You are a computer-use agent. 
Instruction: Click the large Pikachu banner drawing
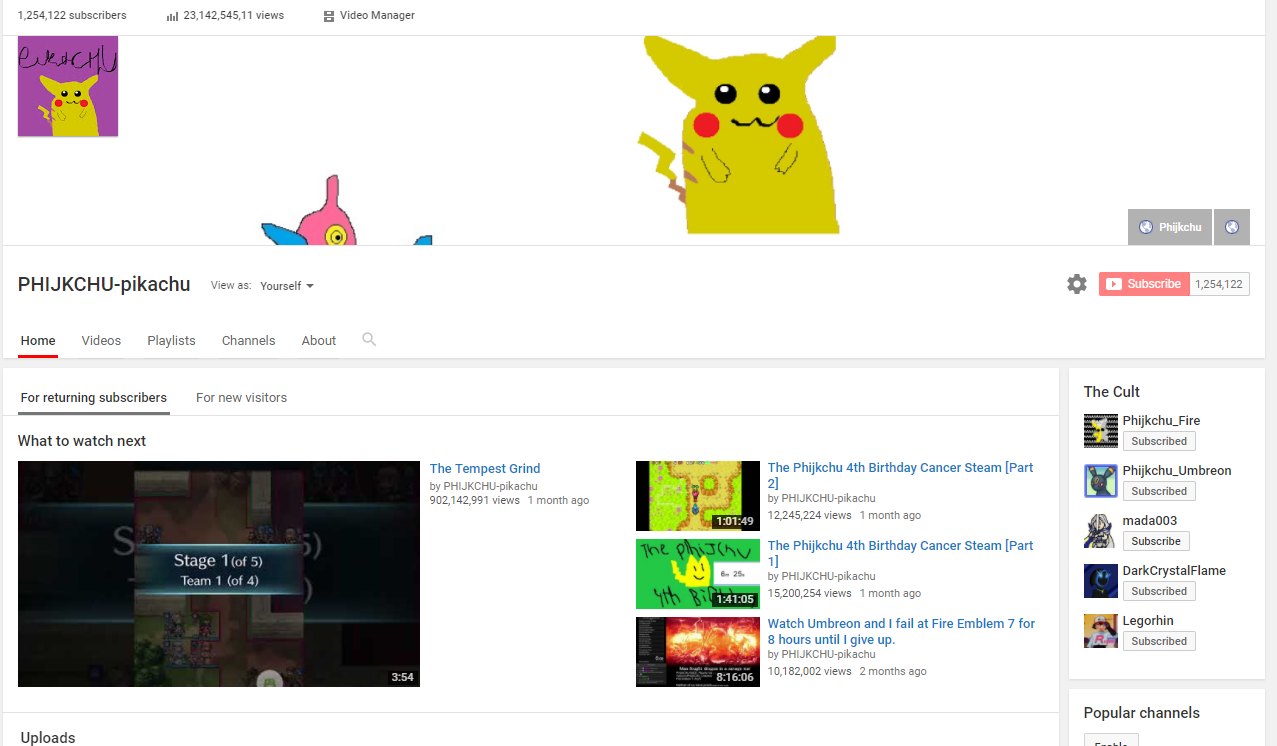(x=740, y=134)
